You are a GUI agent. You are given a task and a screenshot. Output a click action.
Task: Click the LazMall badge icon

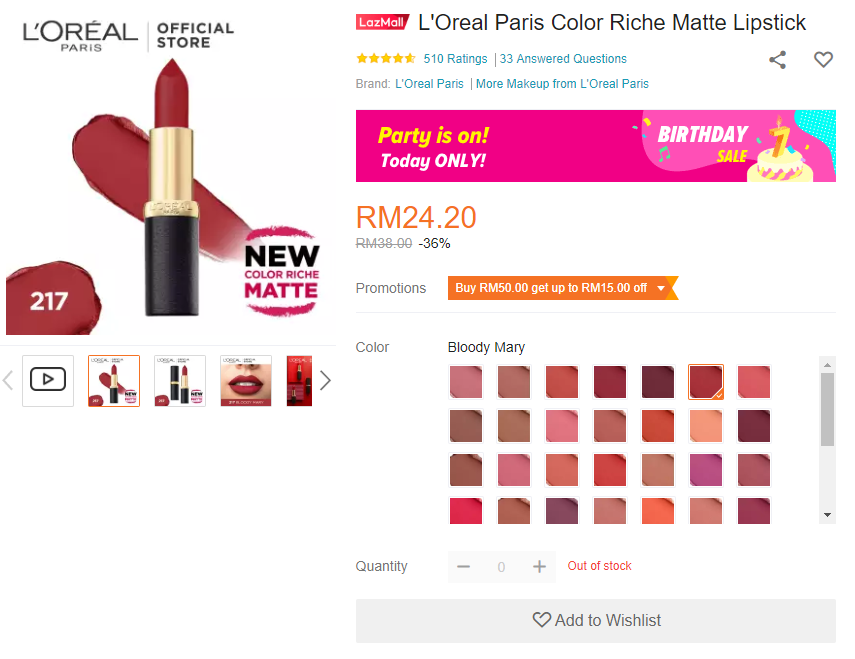tap(383, 22)
